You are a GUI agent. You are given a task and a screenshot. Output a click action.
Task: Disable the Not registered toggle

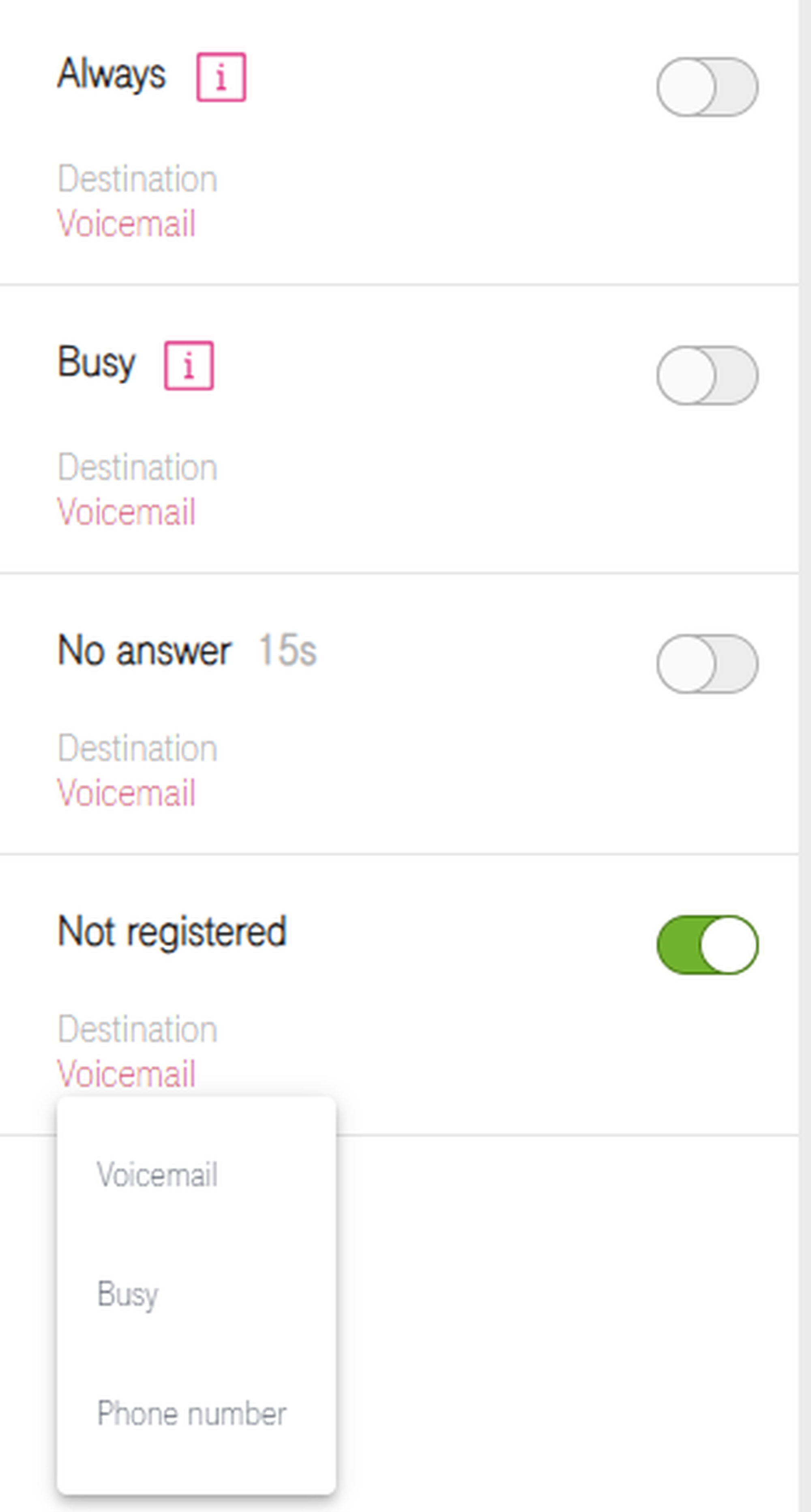point(707,944)
